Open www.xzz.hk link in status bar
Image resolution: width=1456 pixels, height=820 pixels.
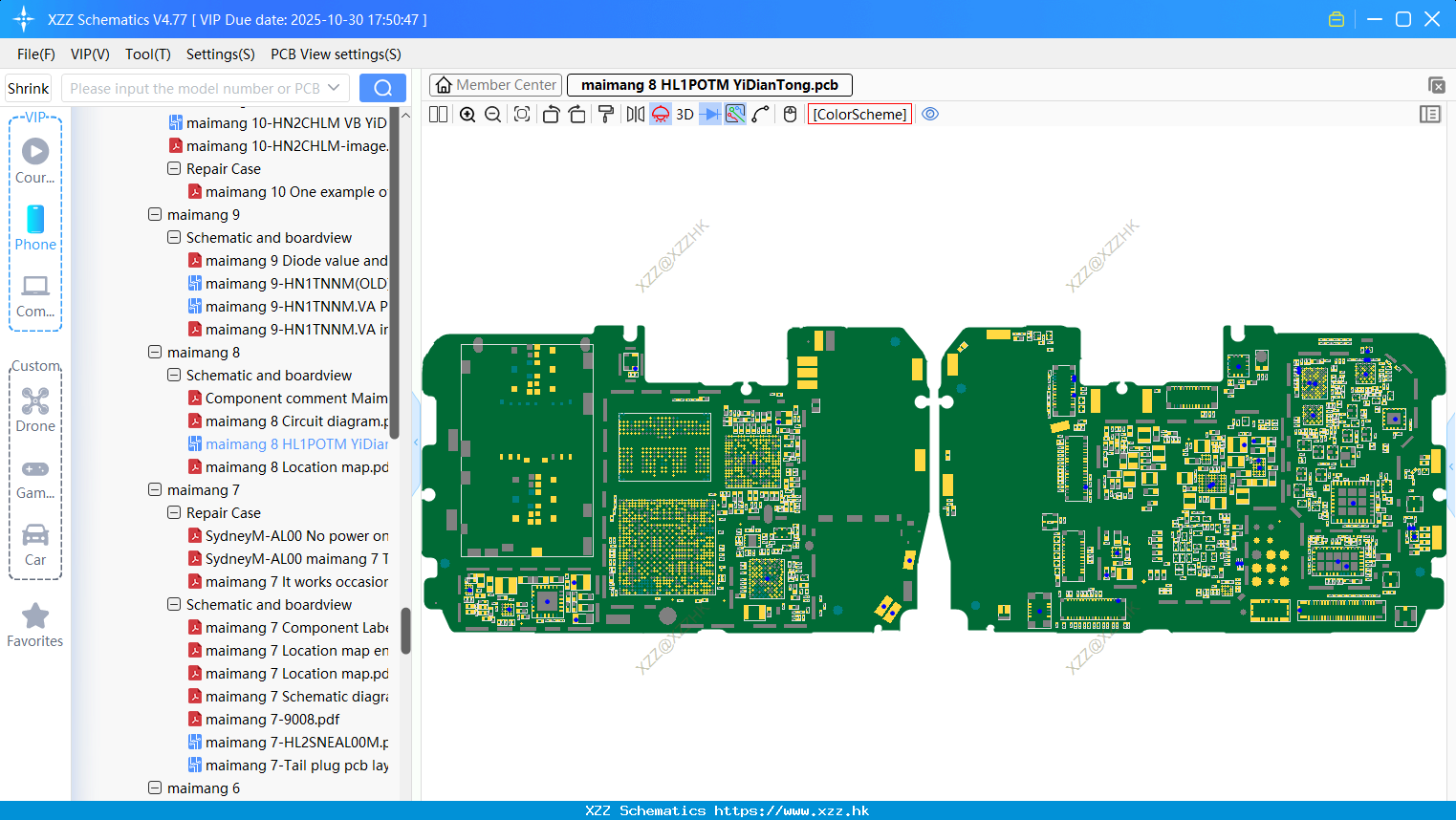792,810
